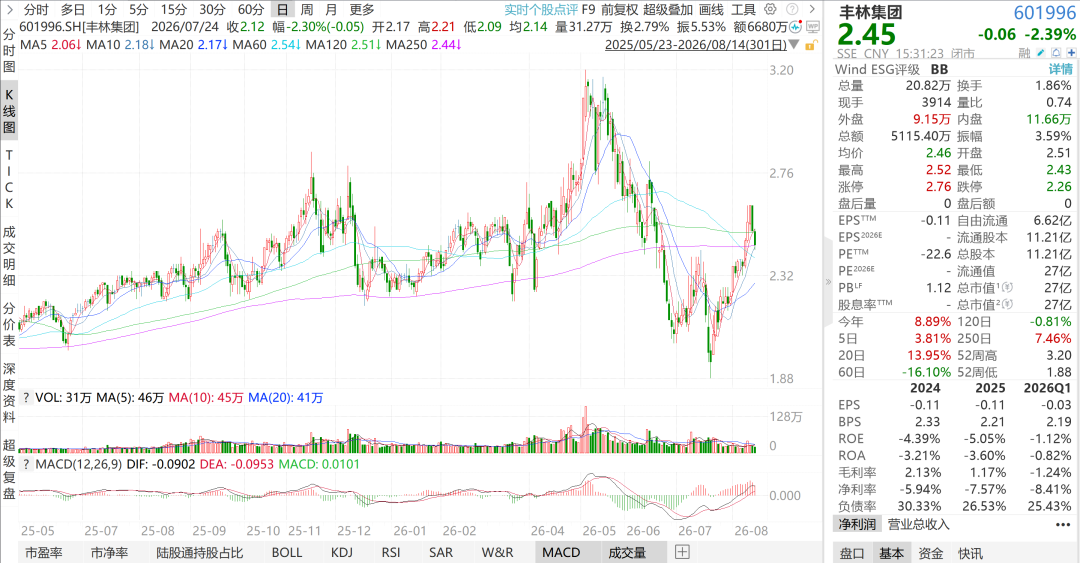1080x563 pixels.
Task: Switch indicator to 市净率
Action: tap(109, 552)
